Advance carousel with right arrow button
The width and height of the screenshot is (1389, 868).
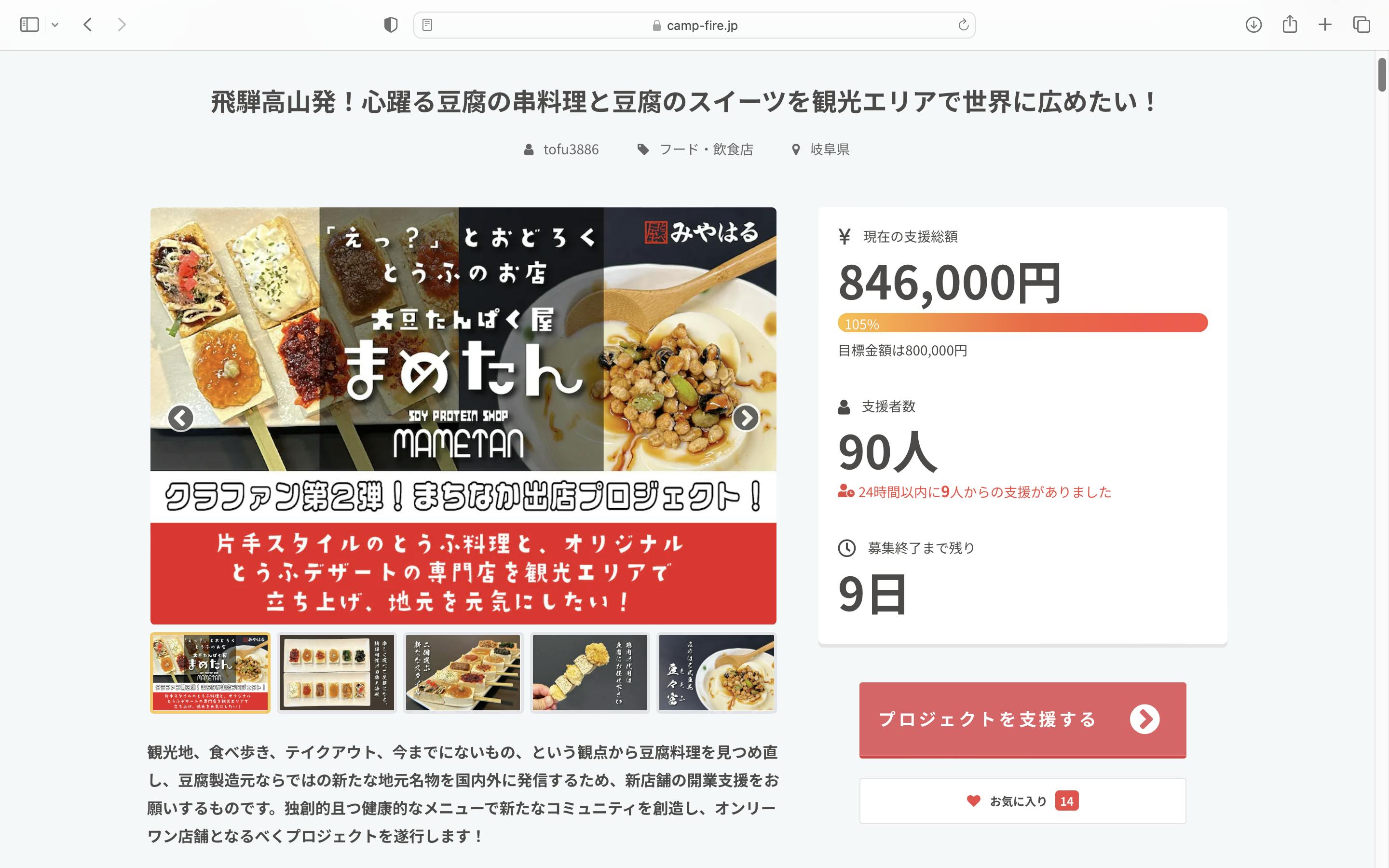746,417
